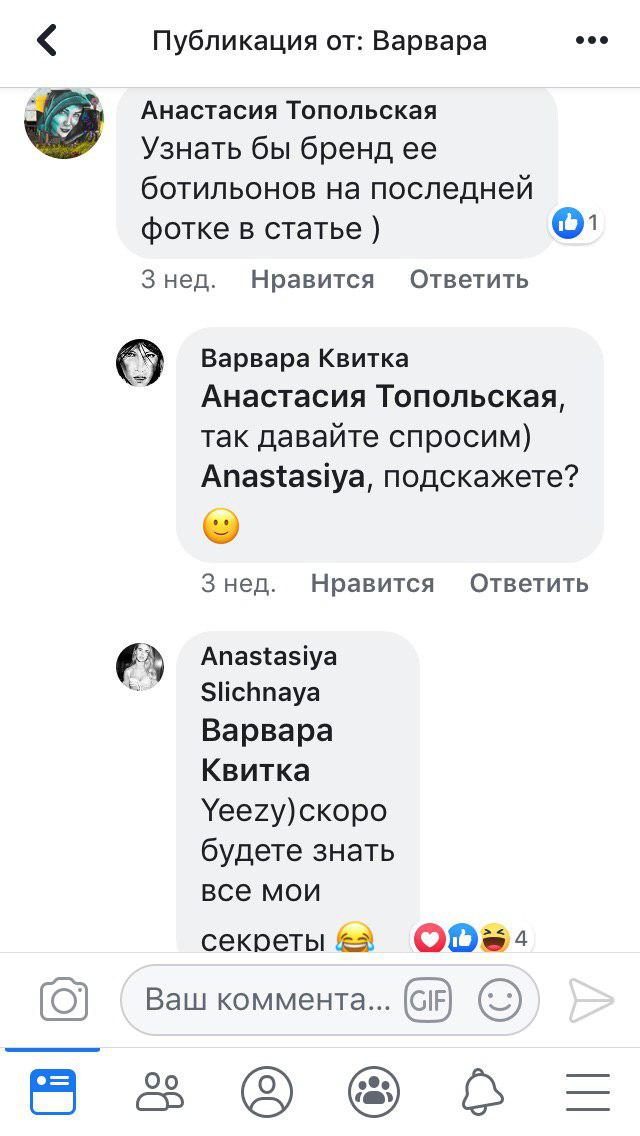Tap the camera icon to attach a photo
Screen dimensions: 640x1136
(x=64, y=1000)
